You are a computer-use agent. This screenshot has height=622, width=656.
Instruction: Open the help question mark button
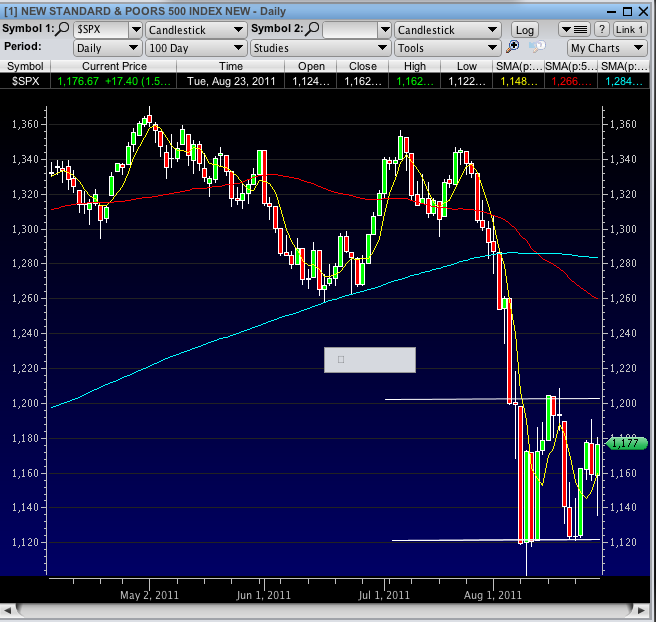602,29
